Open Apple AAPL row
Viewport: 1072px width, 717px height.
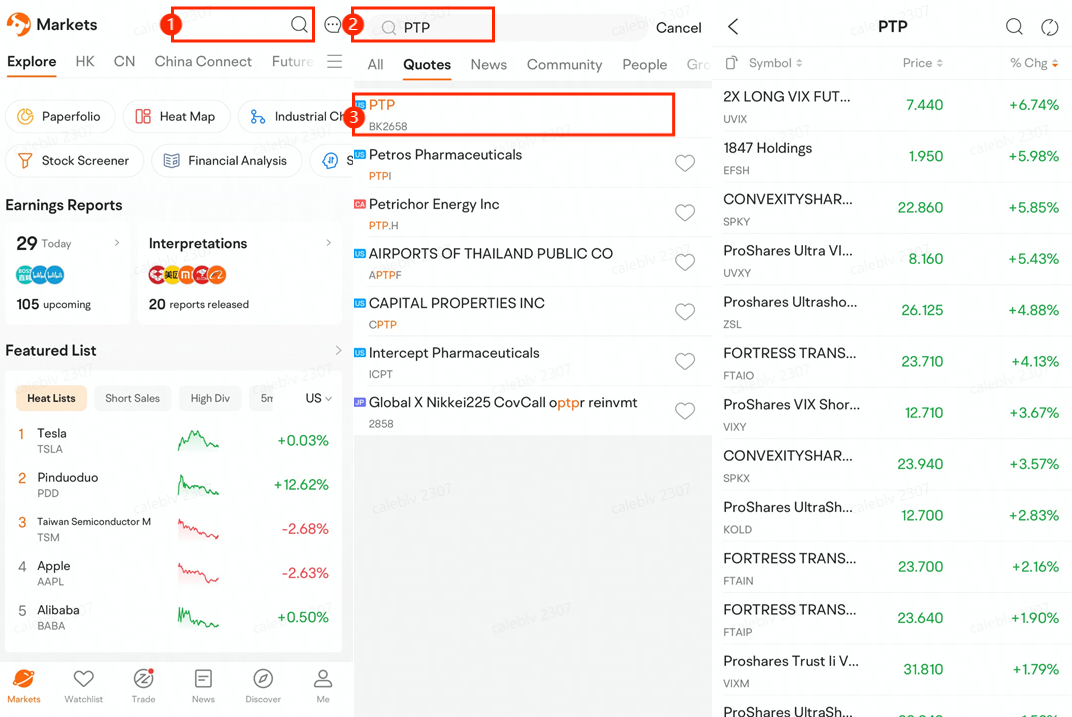coord(174,573)
